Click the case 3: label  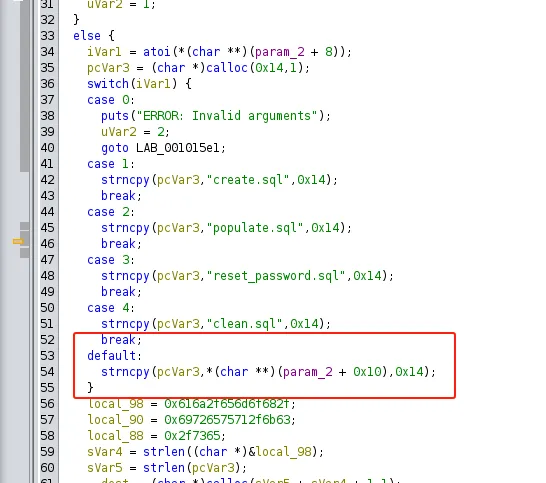pyautogui.click(x=111, y=260)
